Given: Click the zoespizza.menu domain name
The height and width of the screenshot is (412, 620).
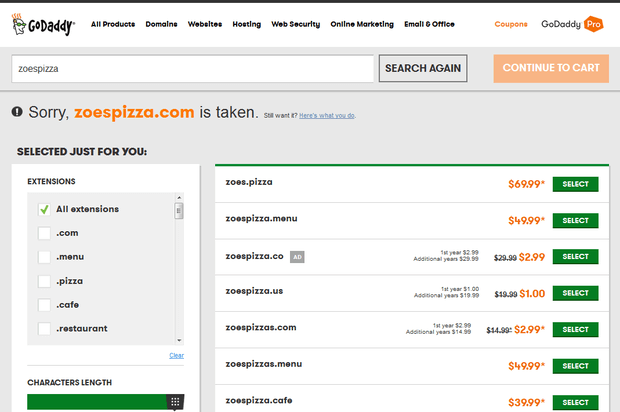Looking at the screenshot, I should tap(261, 219).
